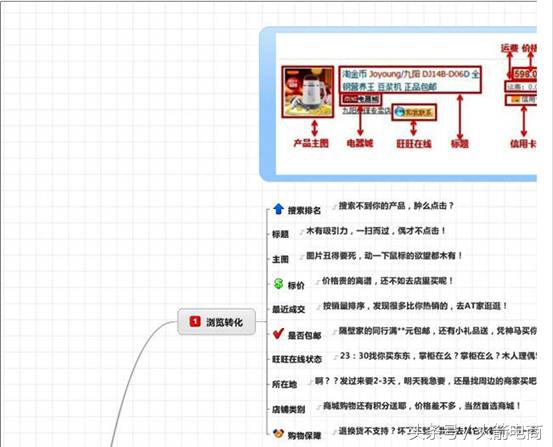This screenshot has height=447, width=553.
Task: Select the 最近成交 topic
Action: [288, 309]
